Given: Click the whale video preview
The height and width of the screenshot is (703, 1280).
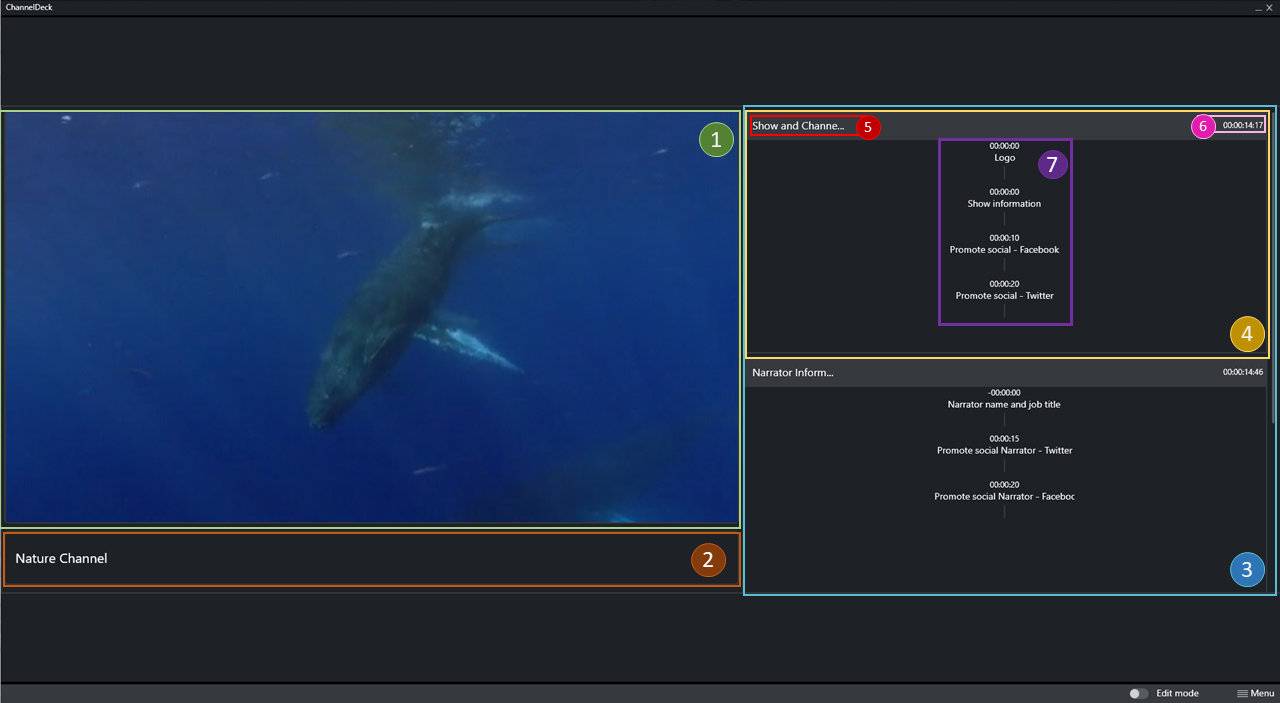Looking at the screenshot, I should coord(370,318).
